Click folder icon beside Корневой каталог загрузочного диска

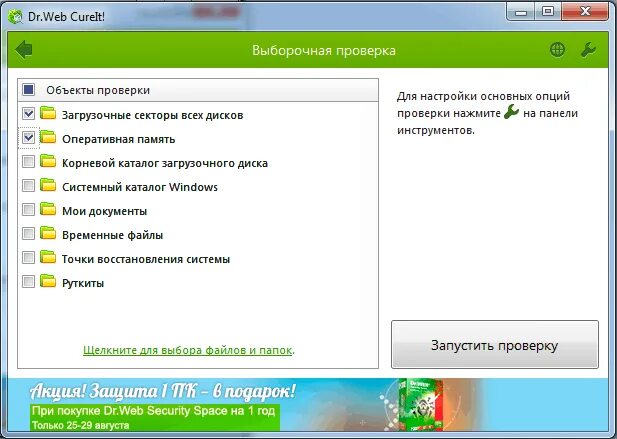(x=48, y=161)
